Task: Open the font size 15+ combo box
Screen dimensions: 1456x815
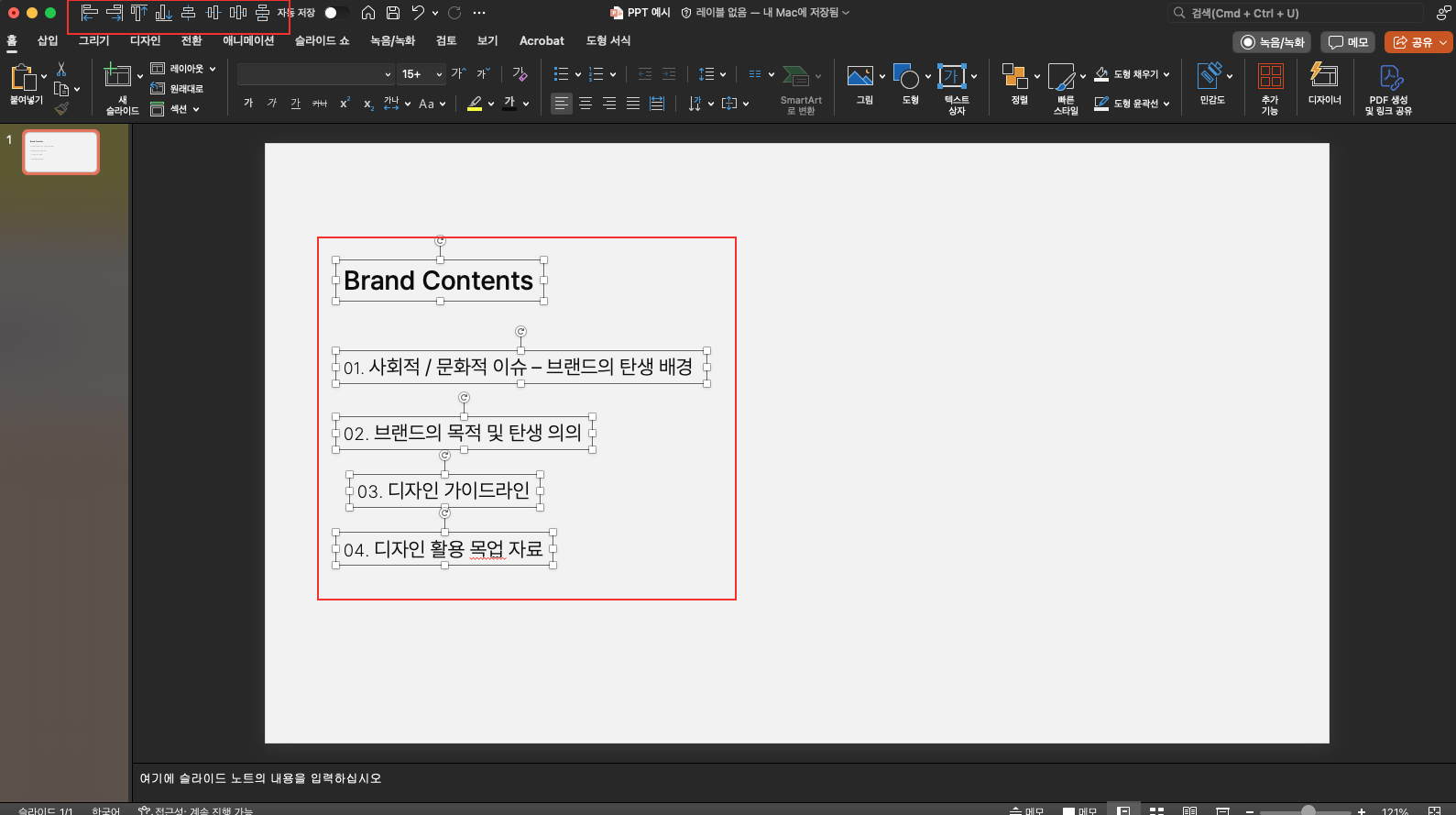Action: click(x=421, y=74)
